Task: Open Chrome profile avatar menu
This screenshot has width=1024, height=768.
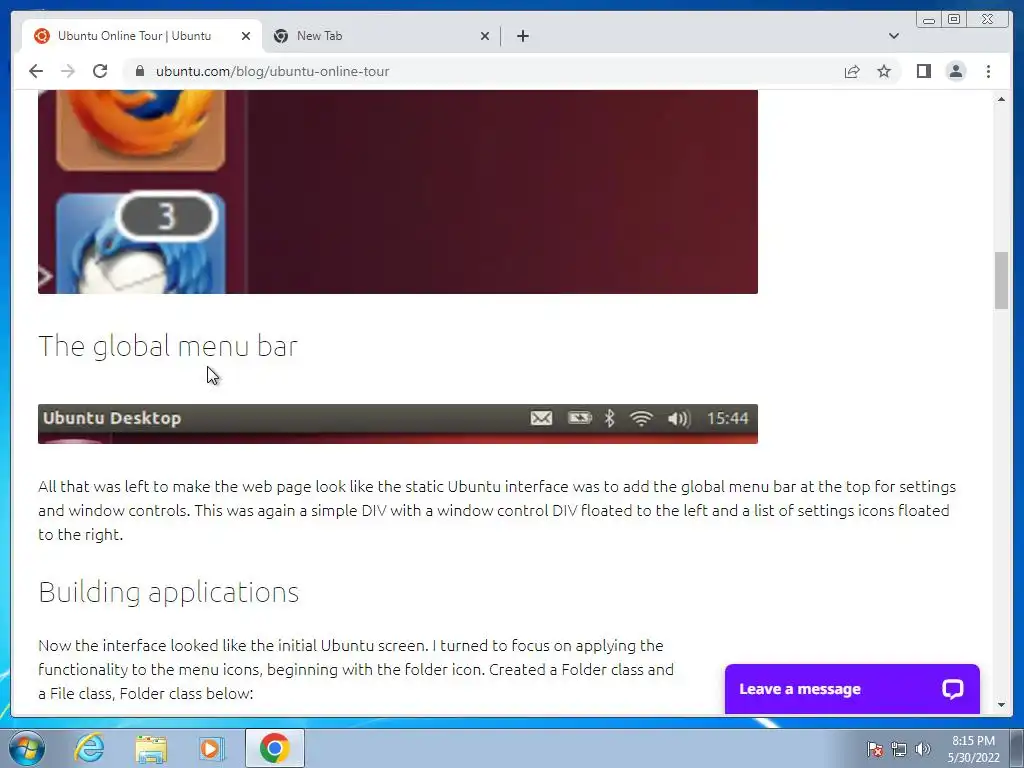Action: 955,71
